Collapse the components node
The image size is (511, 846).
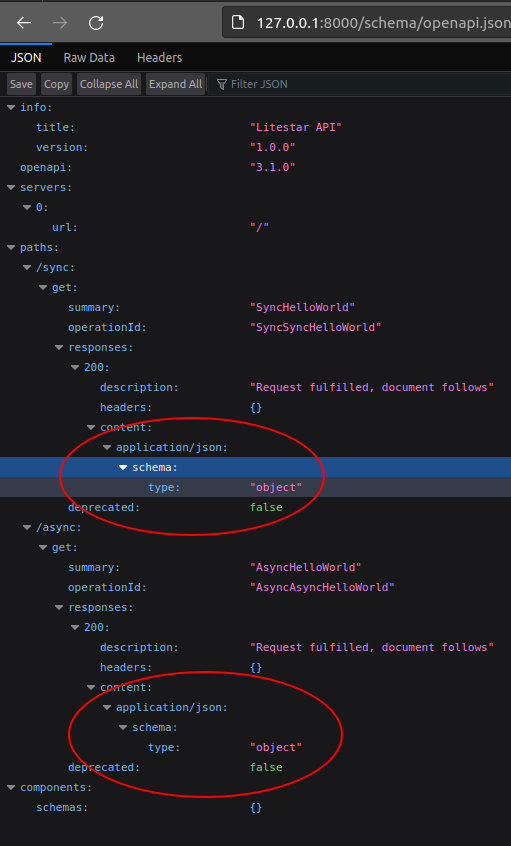tap(11, 788)
